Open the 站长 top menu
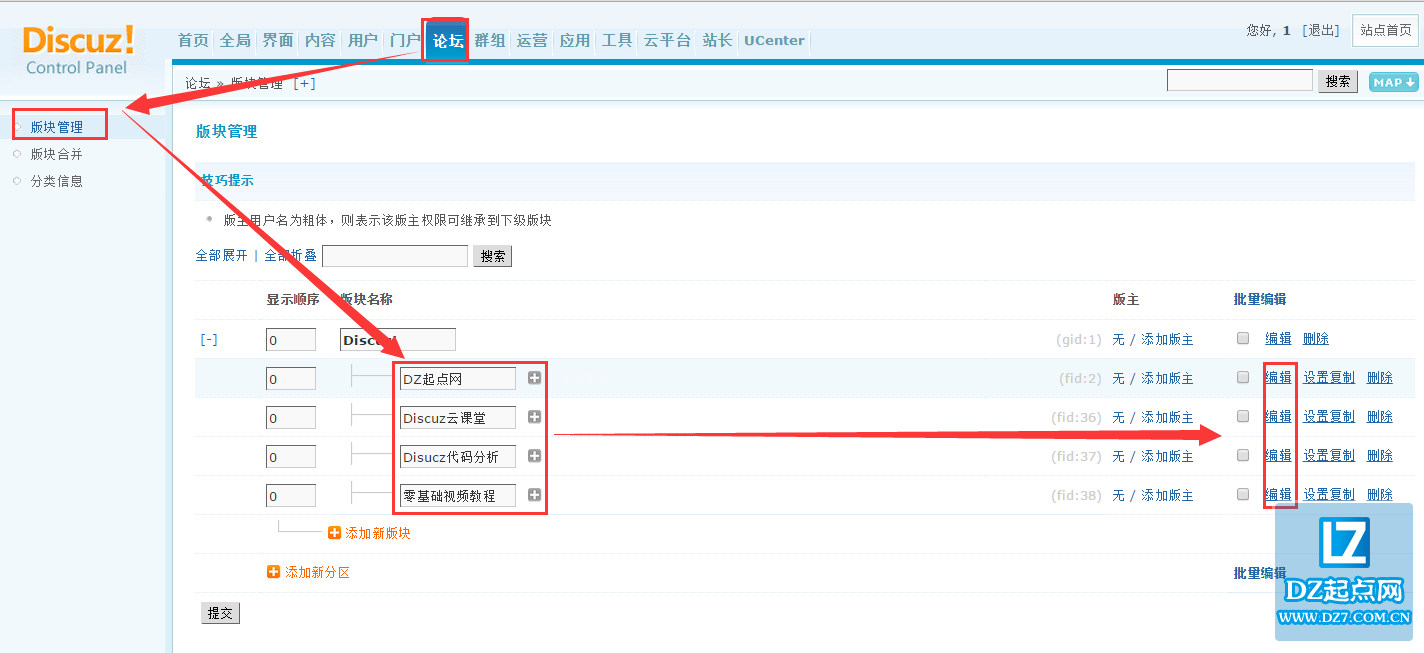1424x653 pixels. coord(717,40)
